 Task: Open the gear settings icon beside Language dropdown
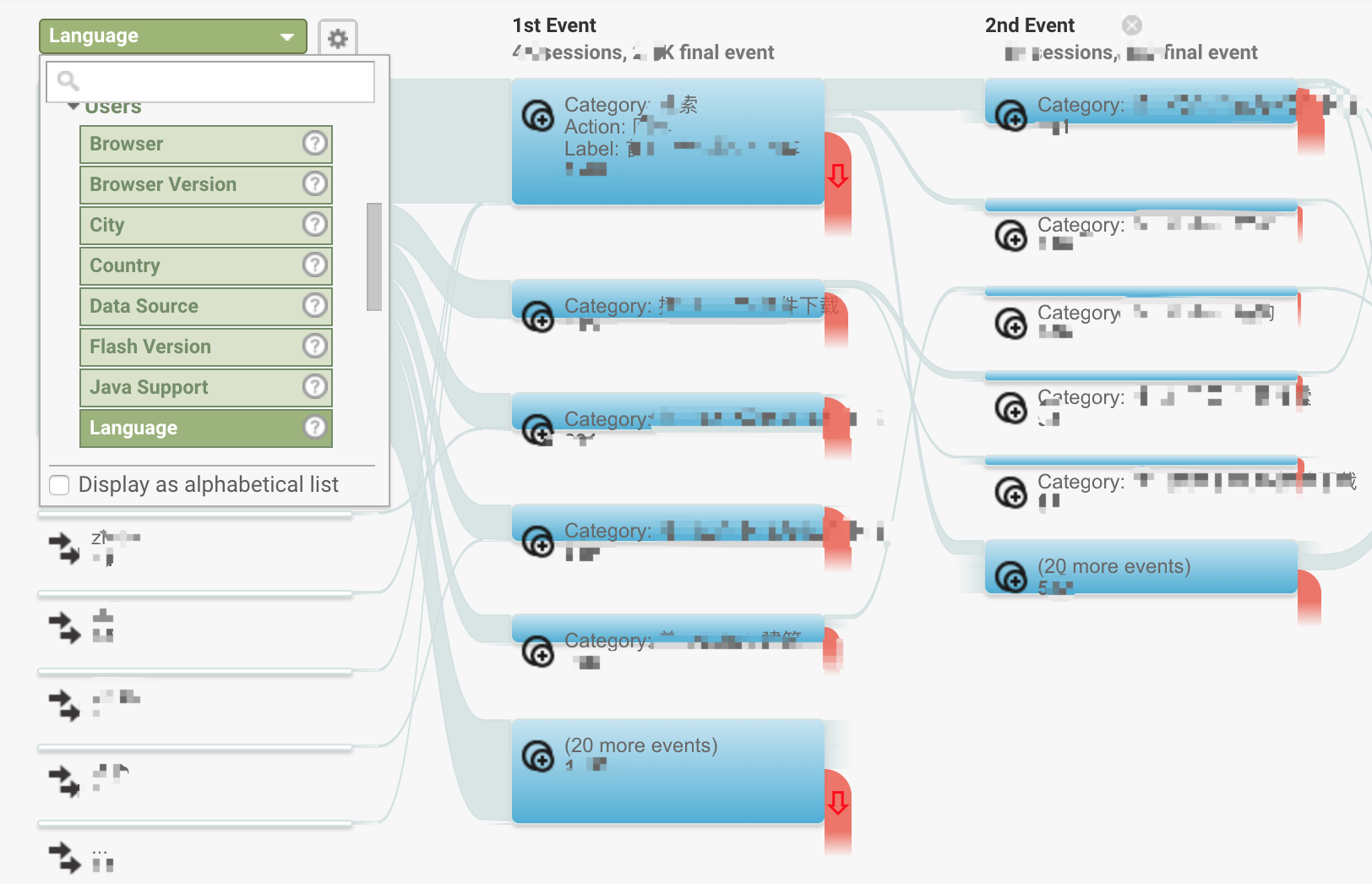pos(338,38)
